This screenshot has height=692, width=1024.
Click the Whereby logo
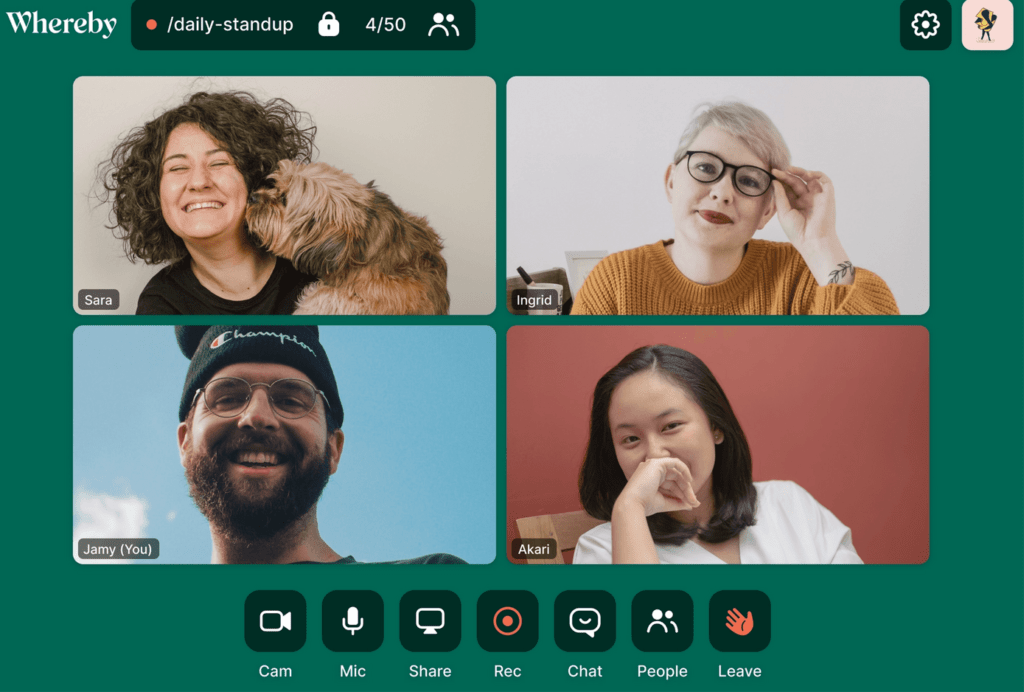tap(61, 24)
